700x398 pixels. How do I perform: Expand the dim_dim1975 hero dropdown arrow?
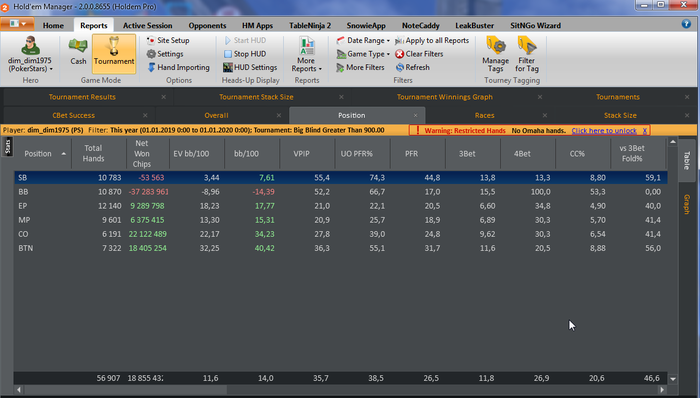tap(51, 69)
